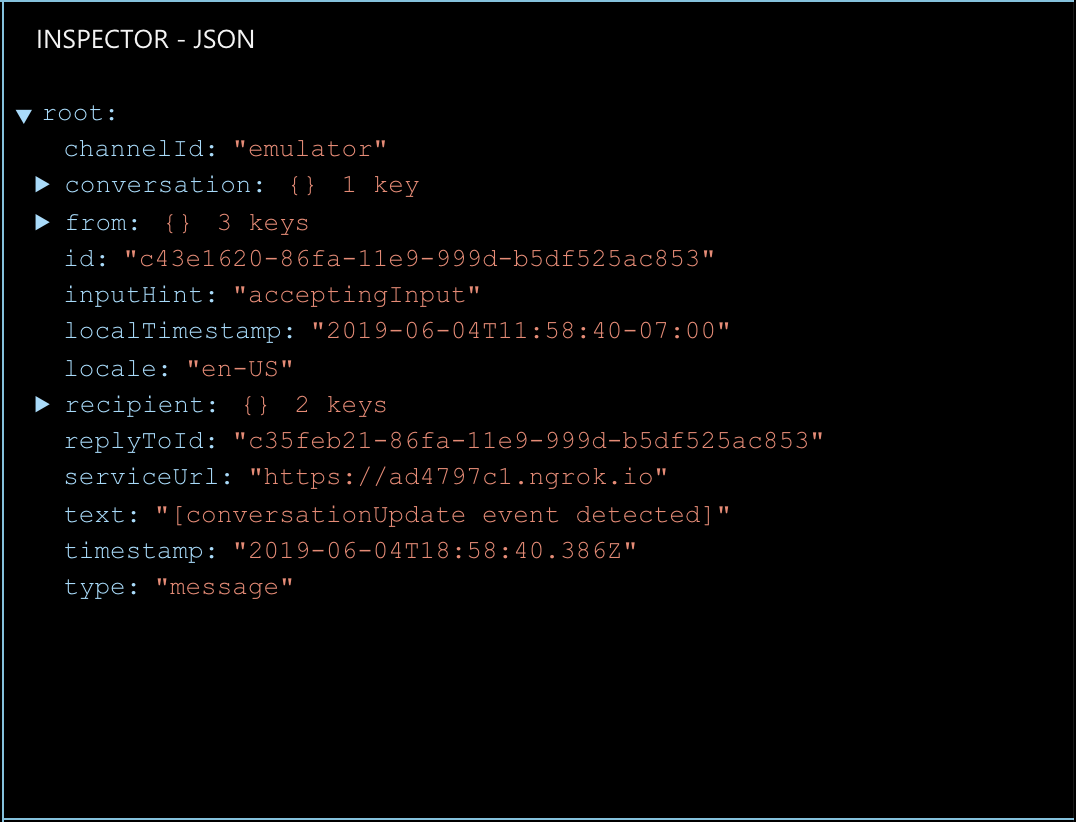Viewport: 1076px width, 822px height.
Task: Click the from key label
Action: point(95,222)
